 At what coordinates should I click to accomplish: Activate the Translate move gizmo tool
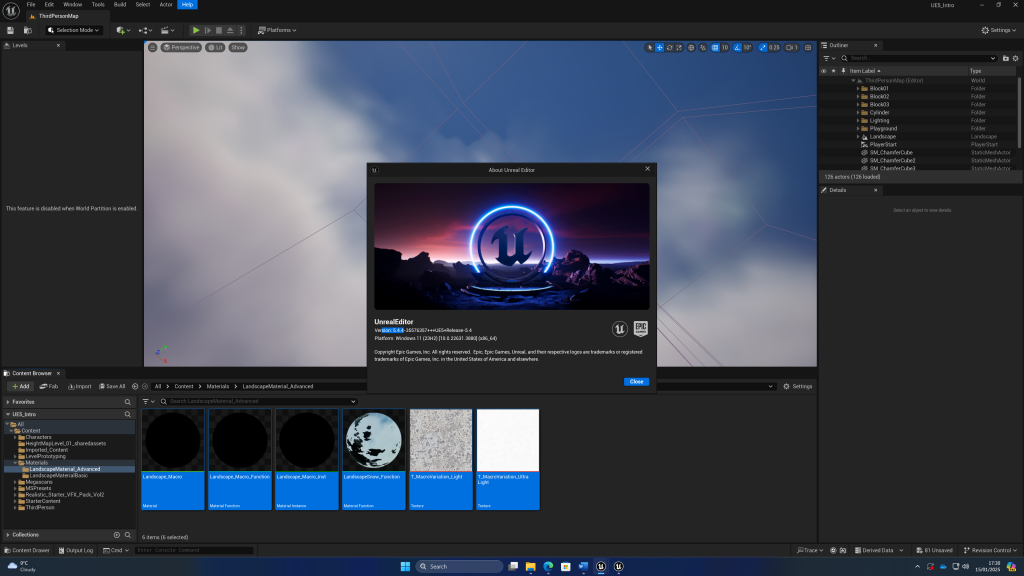pos(660,48)
